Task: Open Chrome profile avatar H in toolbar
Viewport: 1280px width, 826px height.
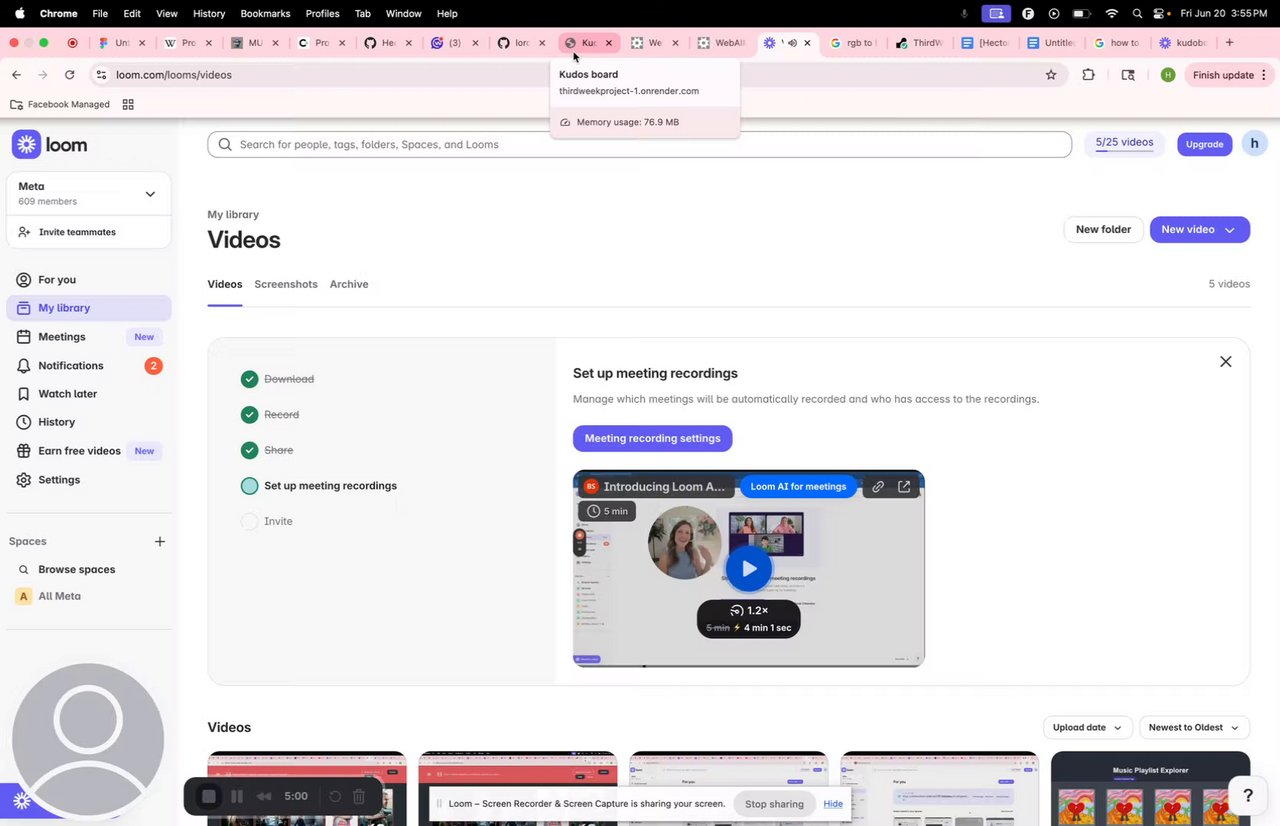Action: (1168, 75)
